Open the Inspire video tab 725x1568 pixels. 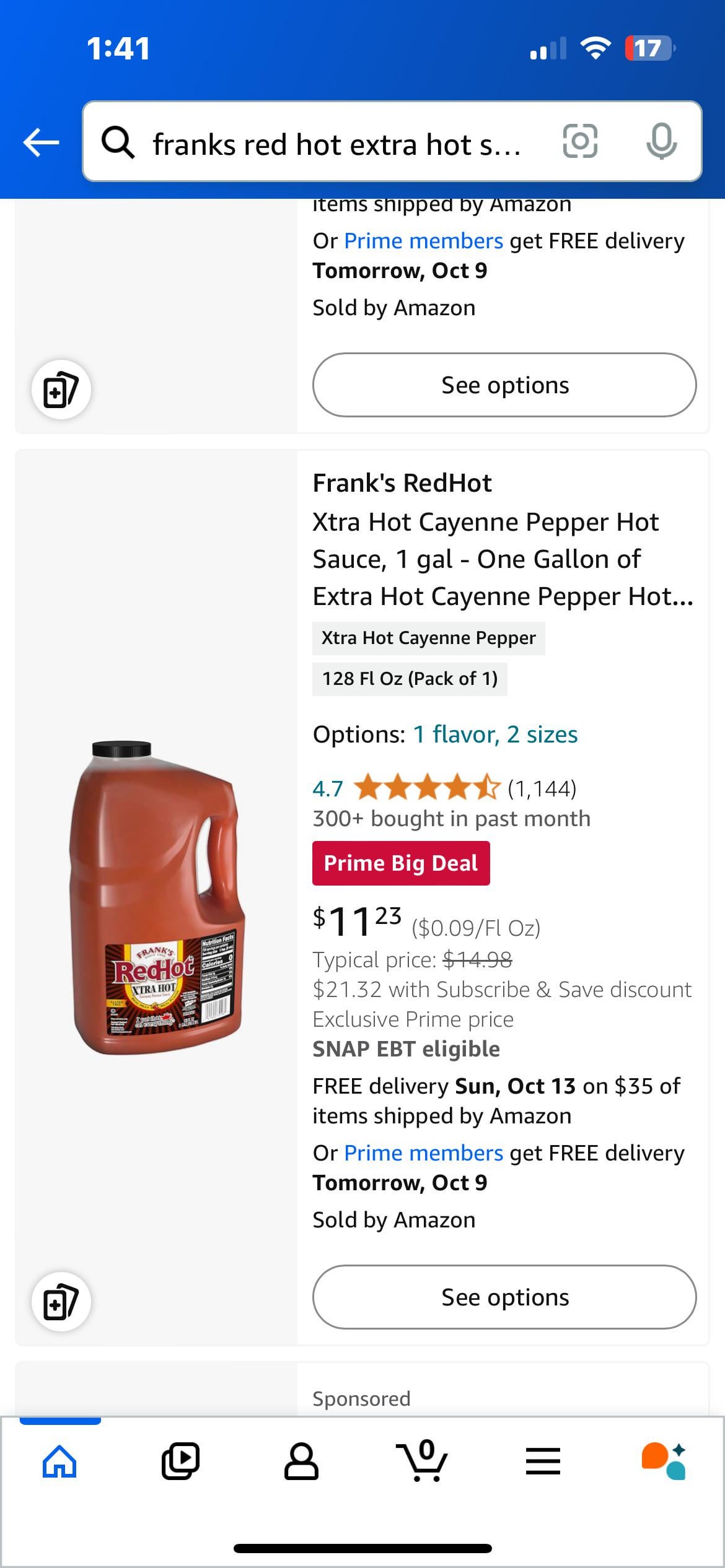(180, 1461)
